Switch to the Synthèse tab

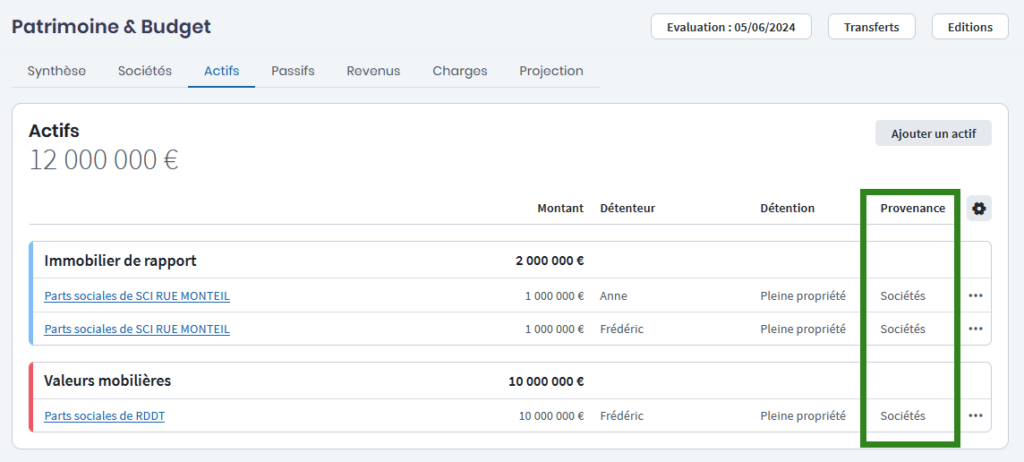tap(56, 71)
